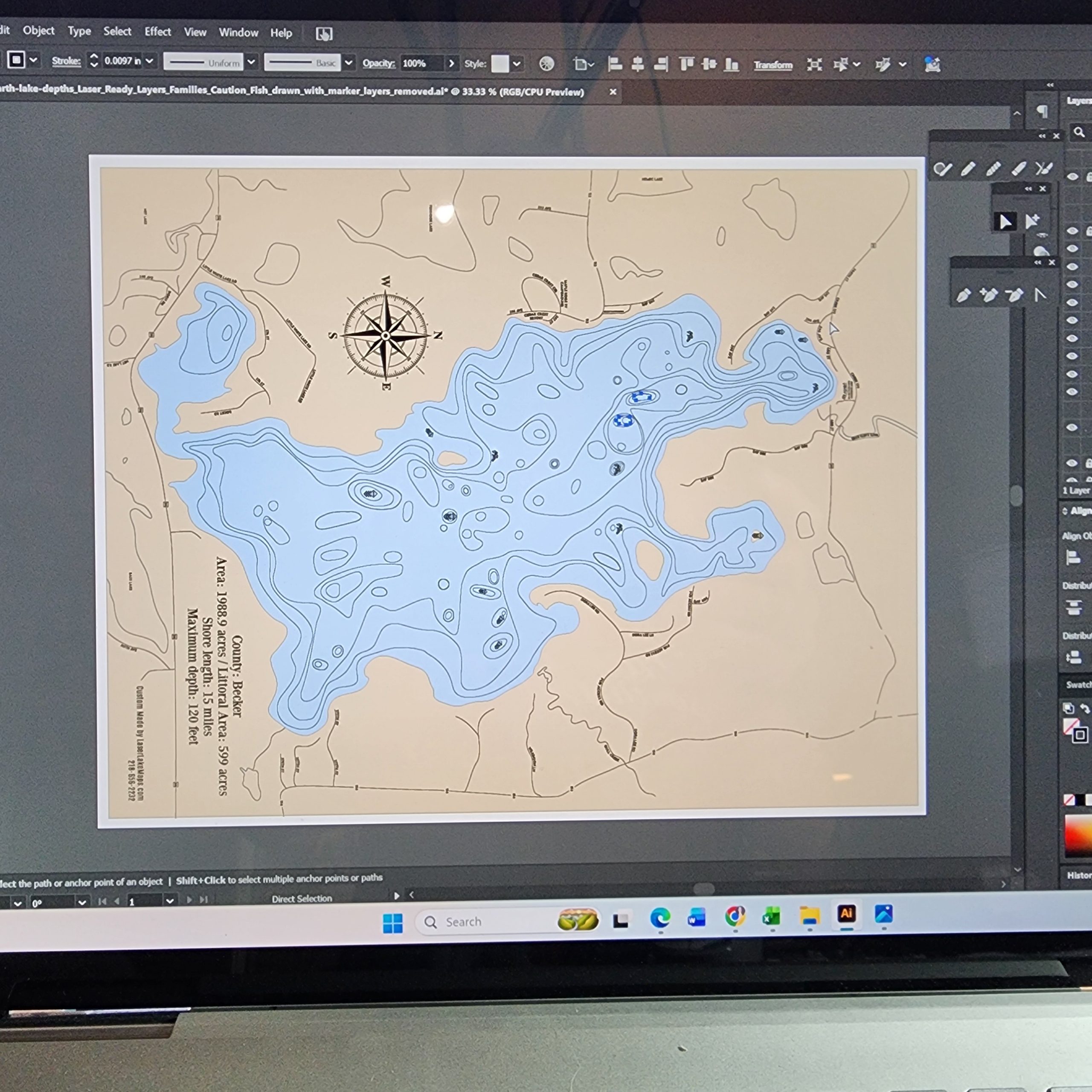This screenshot has width=1092, height=1092.
Task: Select the Add Anchor Point tool
Action: (989, 295)
